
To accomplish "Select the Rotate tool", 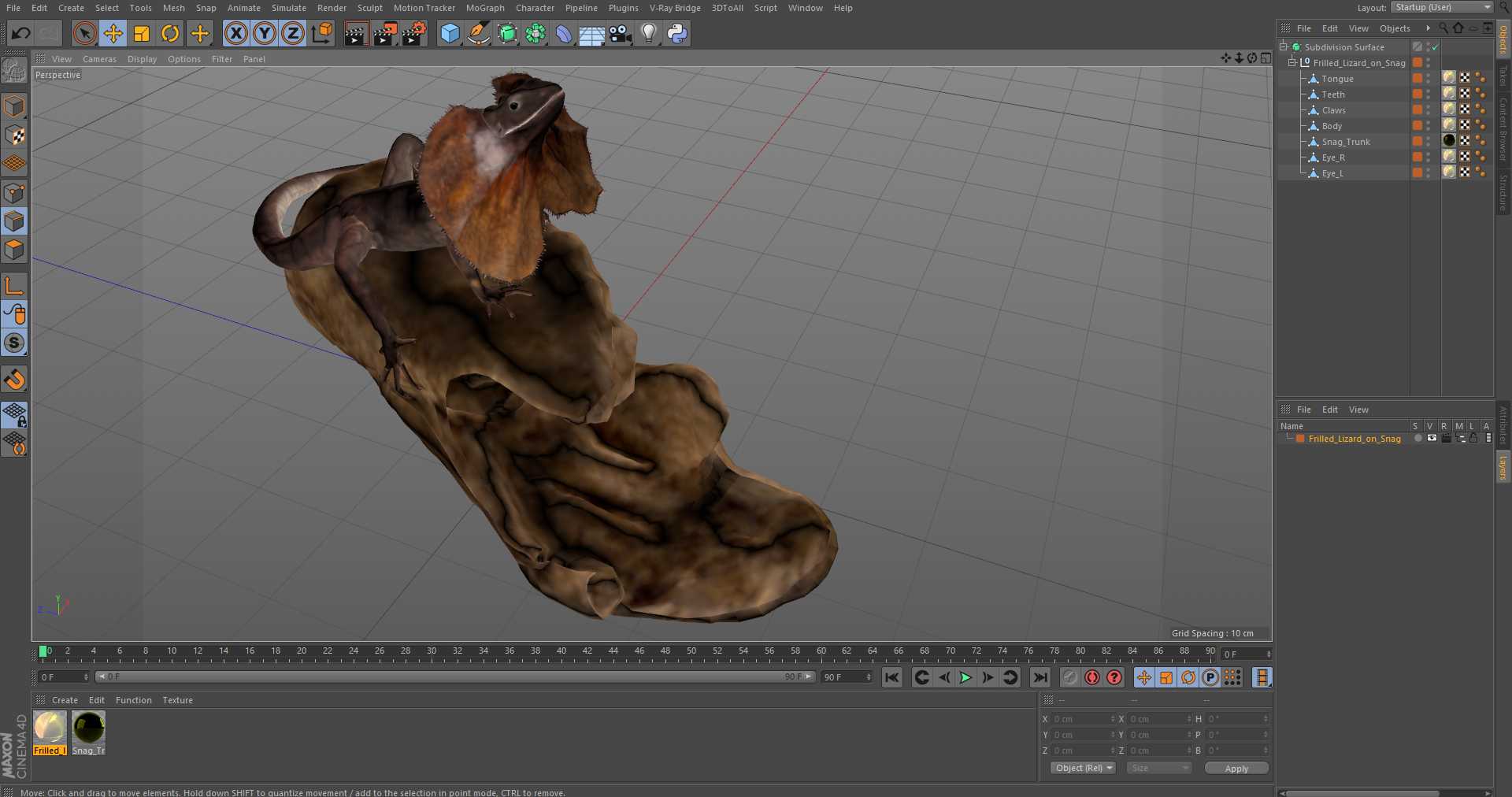I will [x=170, y=33].
